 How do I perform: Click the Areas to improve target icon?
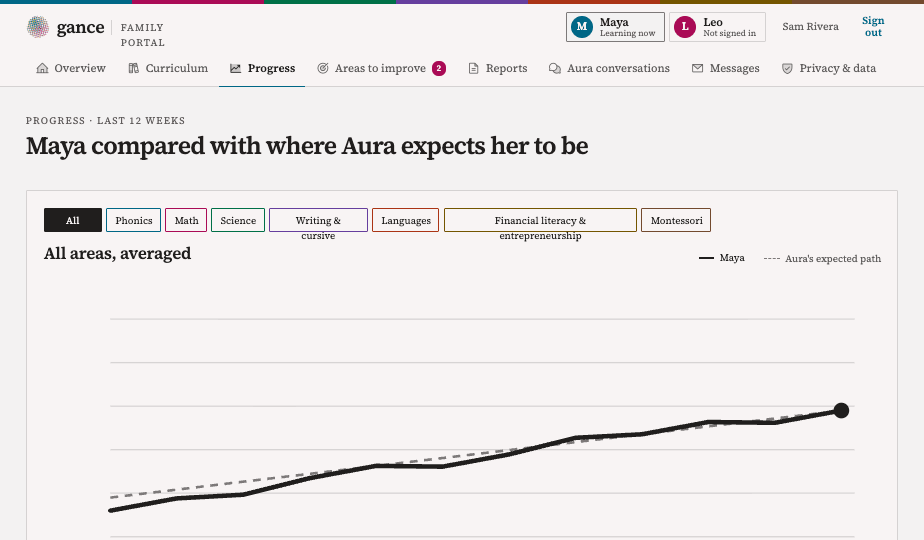coord(323,68)
